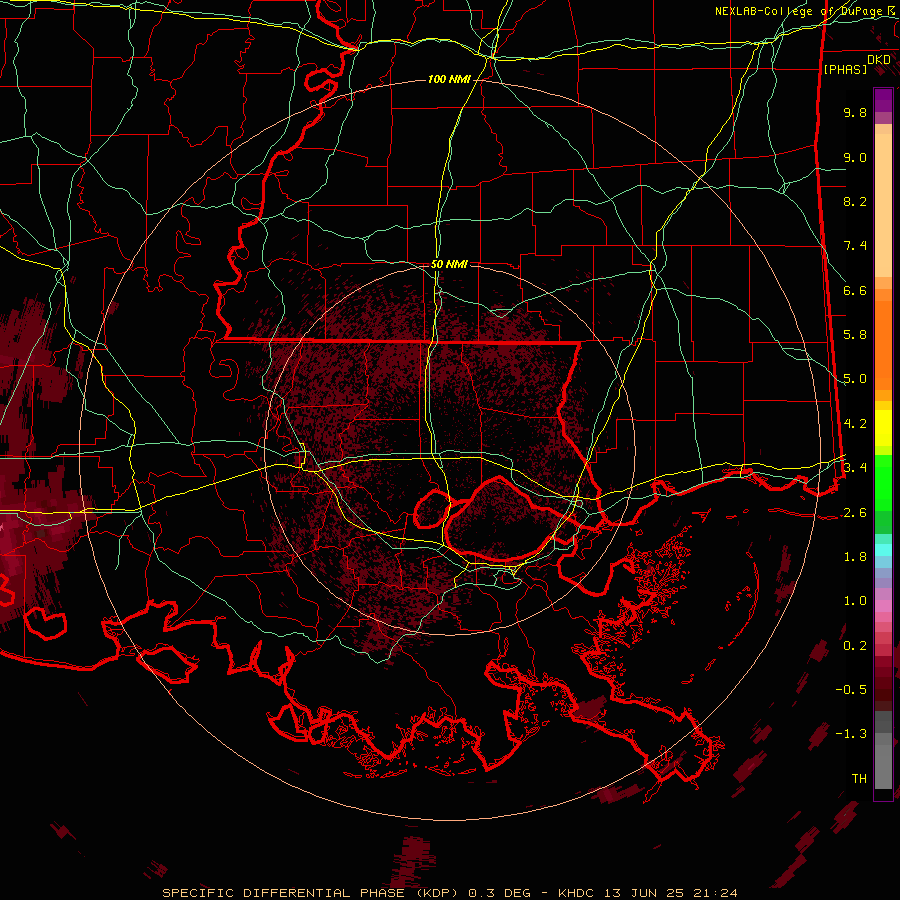Pick the bright green band of the scale
Image resolution: width=900 pixels, height=900 pixels.
pyautogui.click(x=883, y=483)
